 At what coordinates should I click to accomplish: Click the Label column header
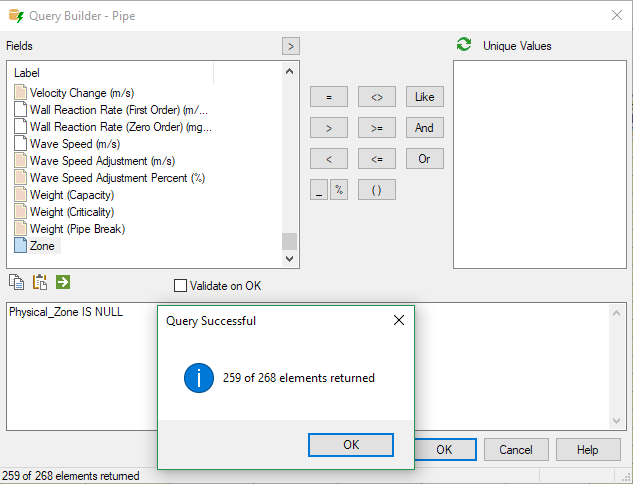pos(111,73)
